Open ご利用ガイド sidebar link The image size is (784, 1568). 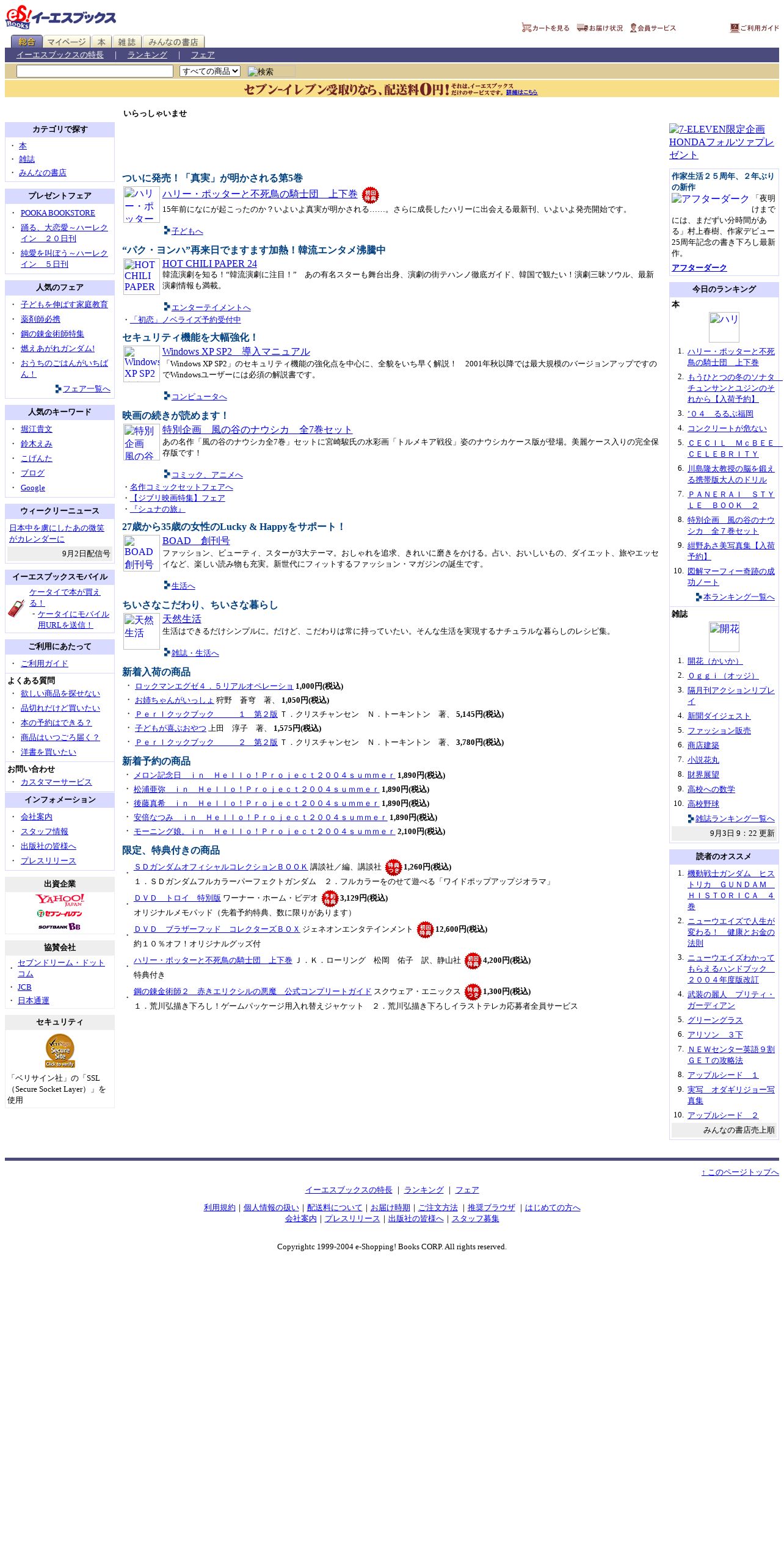coord(45,664)
